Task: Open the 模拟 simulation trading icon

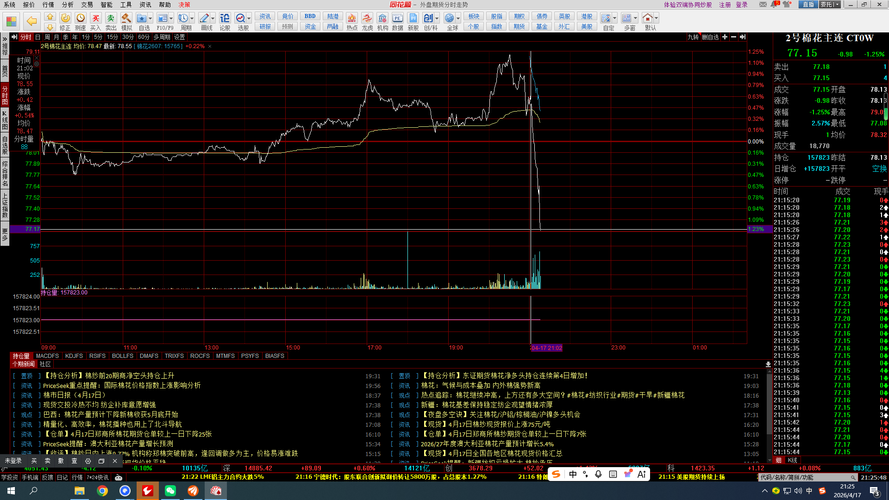Action: click(126, 18)
